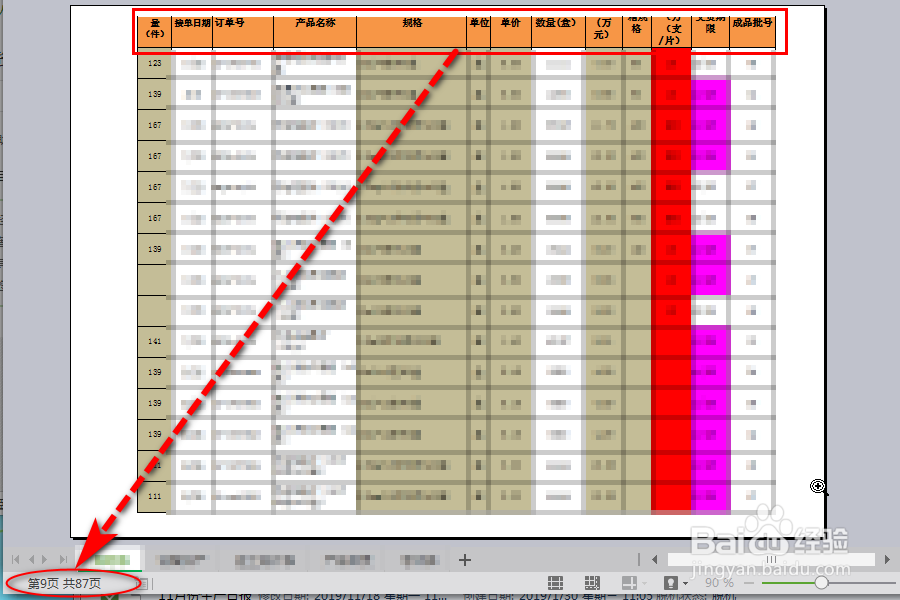
Task: Click the horizontal scrollbar thumb
Action: click(x=771, y=559)
